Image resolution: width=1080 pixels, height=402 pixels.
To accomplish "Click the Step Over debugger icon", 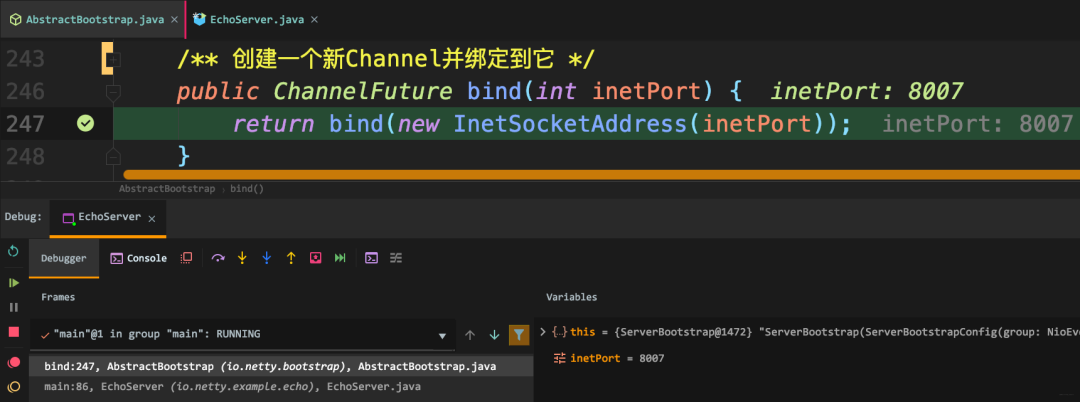I will 218,258.
